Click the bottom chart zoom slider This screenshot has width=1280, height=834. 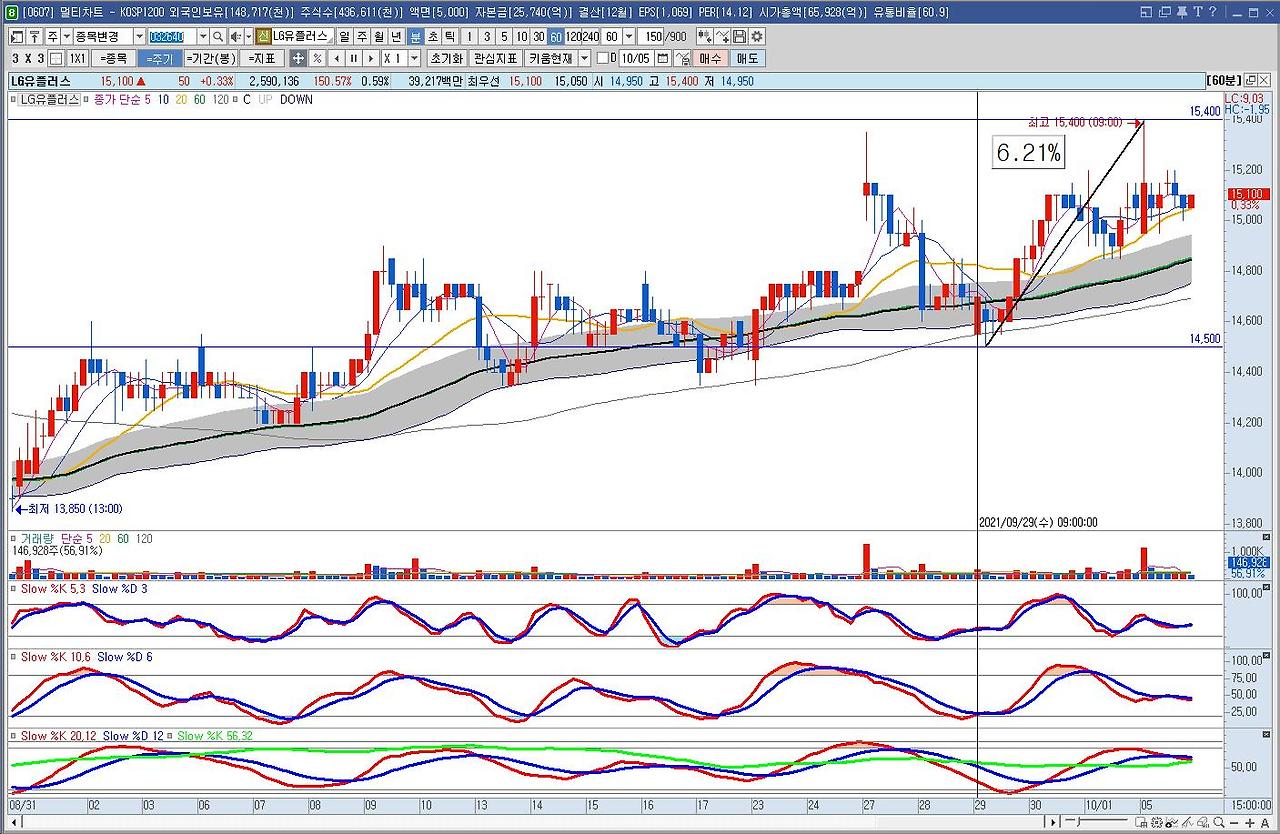pyautogui.click(x=1094, y=822)
